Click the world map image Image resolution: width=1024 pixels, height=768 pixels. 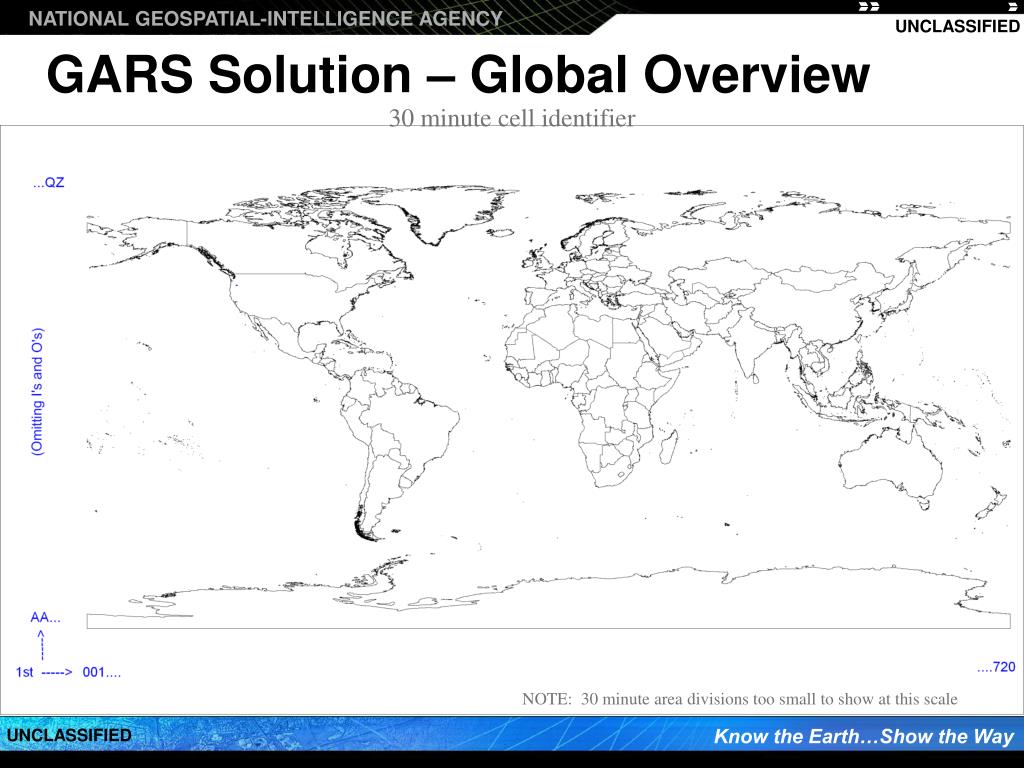point(549,408)
